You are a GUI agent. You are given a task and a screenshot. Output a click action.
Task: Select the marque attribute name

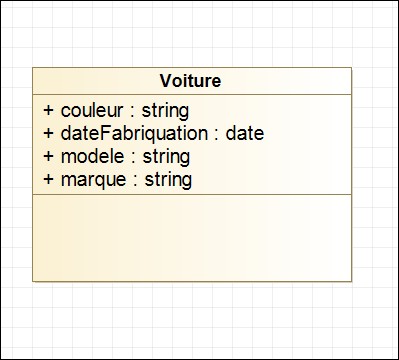(x=94, y=180)
